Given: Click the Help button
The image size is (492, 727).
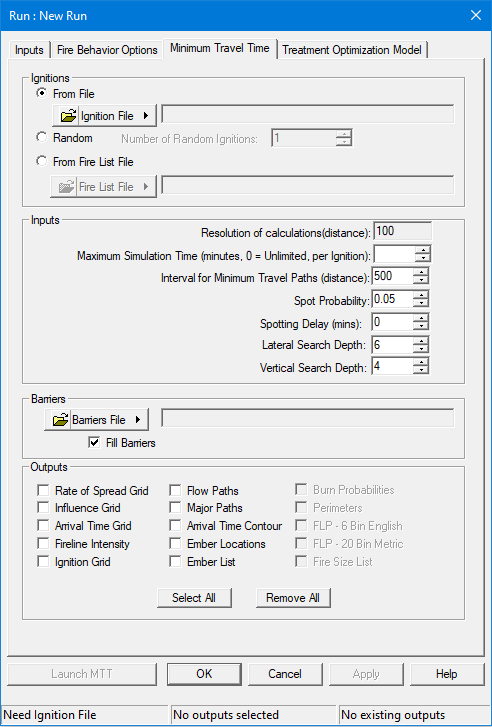Looking at the screenshot, I should (x=447, y=674).
